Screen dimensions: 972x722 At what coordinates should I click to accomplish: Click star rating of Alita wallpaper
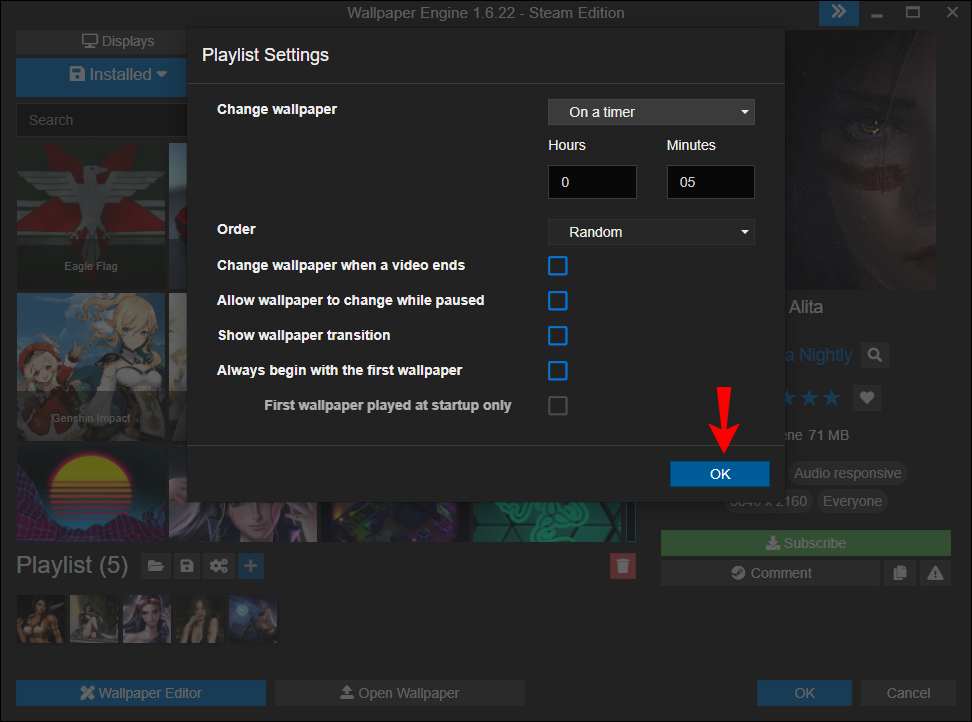[813, 398]
